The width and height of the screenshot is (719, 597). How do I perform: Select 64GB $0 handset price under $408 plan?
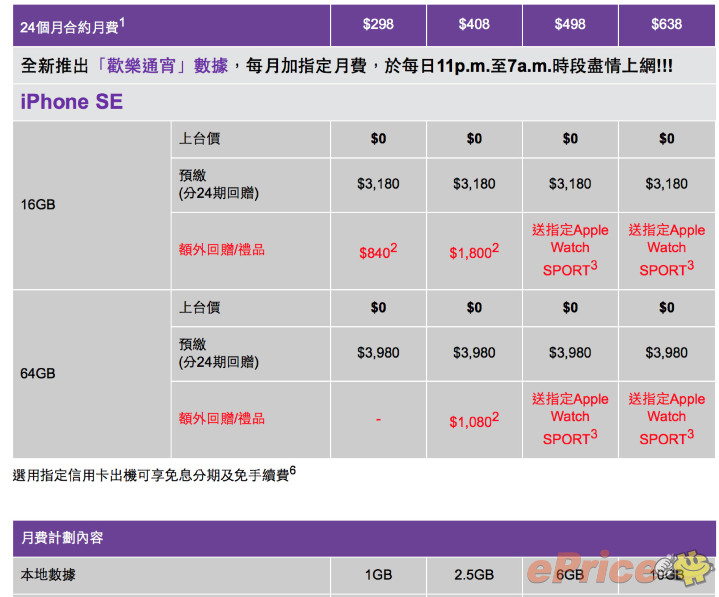(474, 307)
